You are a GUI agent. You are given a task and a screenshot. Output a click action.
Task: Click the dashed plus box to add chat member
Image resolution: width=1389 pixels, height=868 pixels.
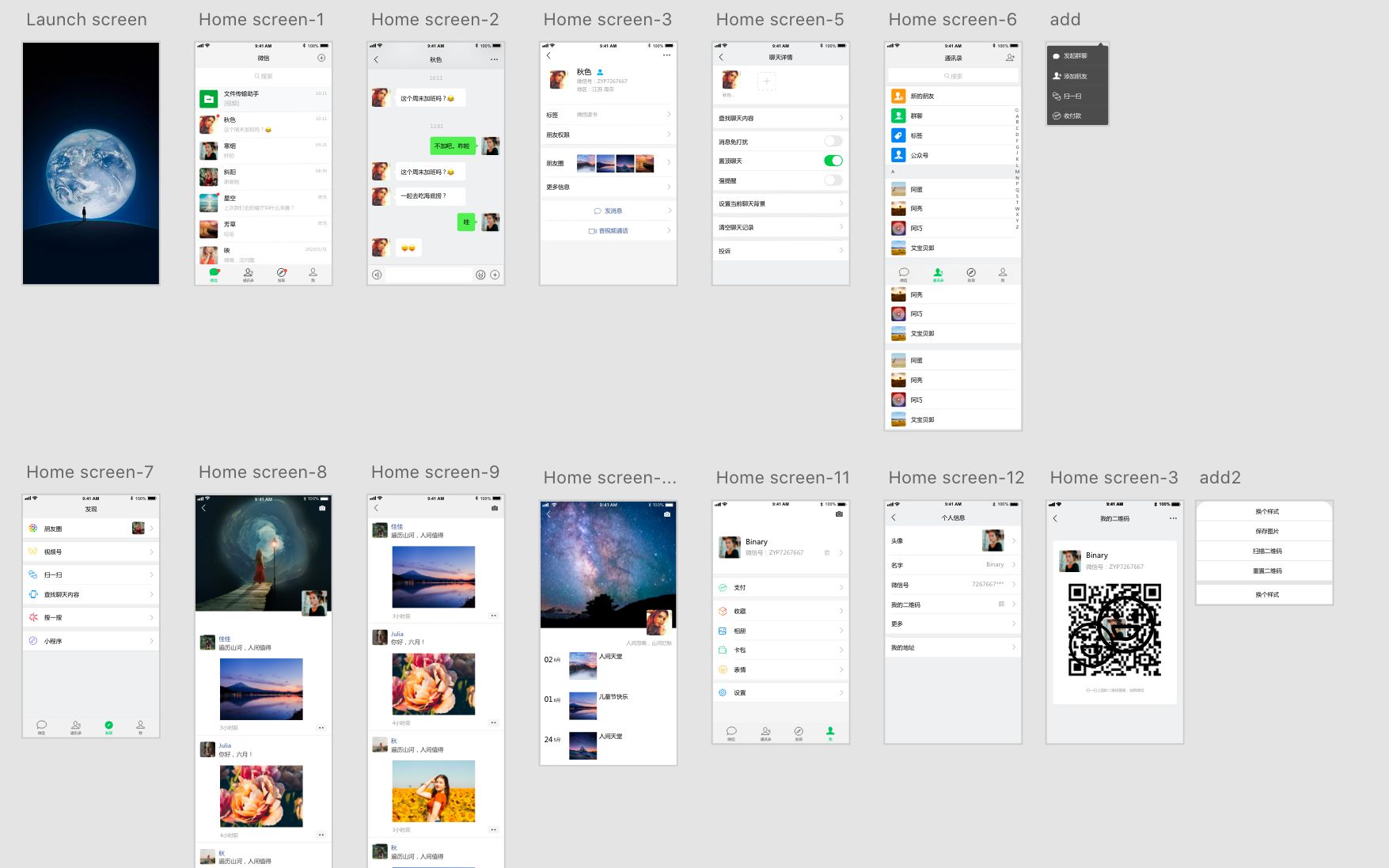[766, 81]
